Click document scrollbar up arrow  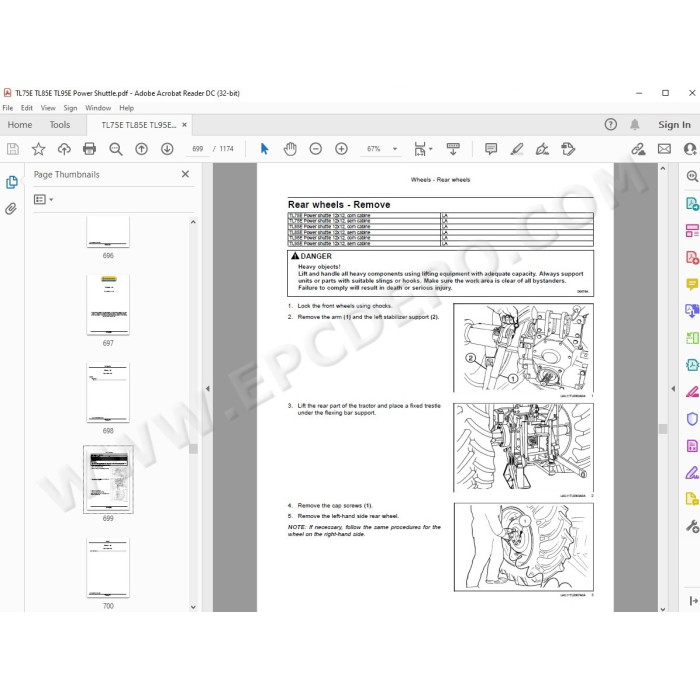pyautogui.click(x=662, y=168)
